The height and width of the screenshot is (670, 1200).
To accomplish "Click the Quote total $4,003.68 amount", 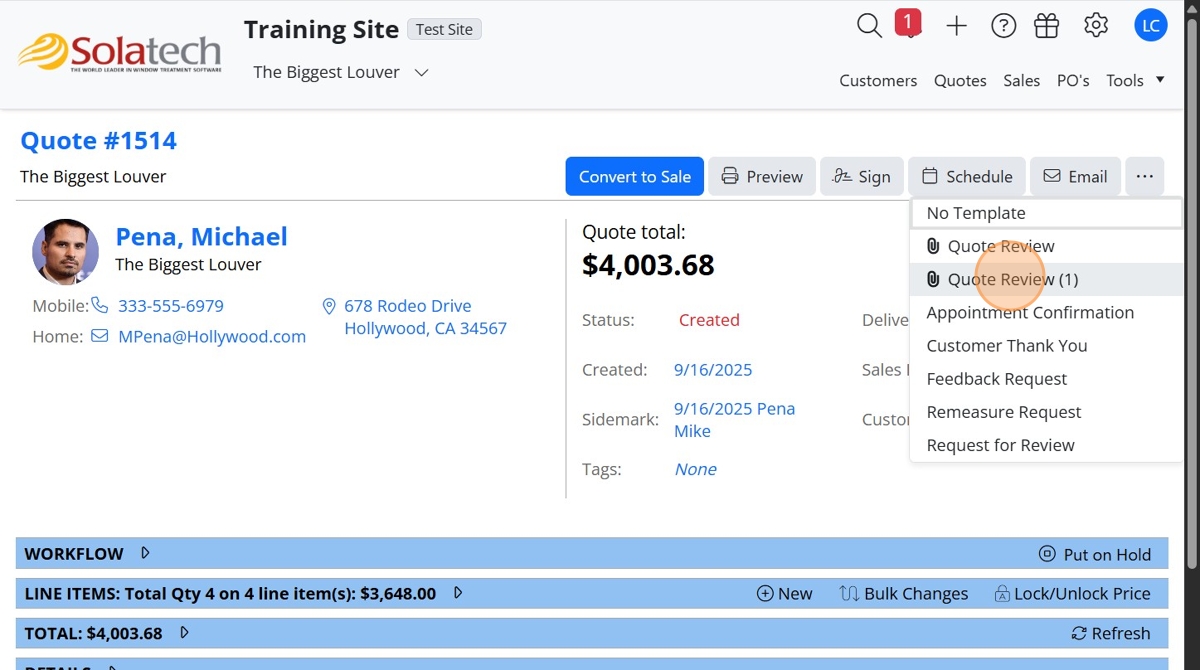I will coord(648,265).
